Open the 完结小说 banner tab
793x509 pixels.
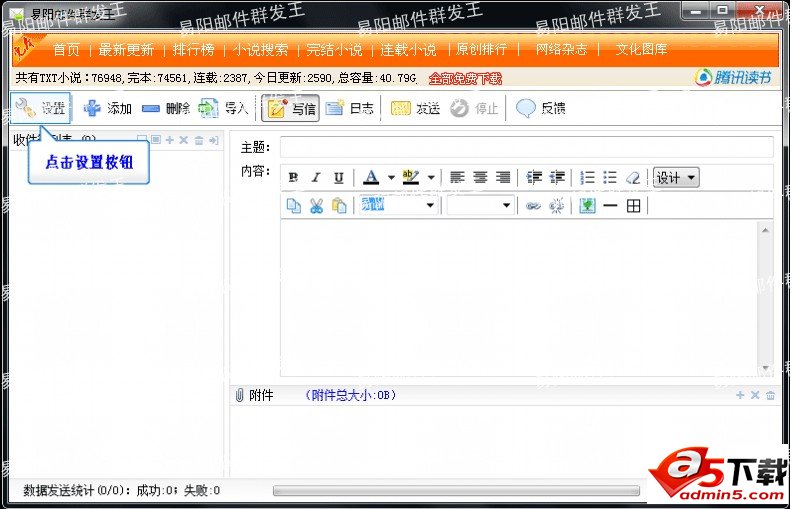coord(334,50)
